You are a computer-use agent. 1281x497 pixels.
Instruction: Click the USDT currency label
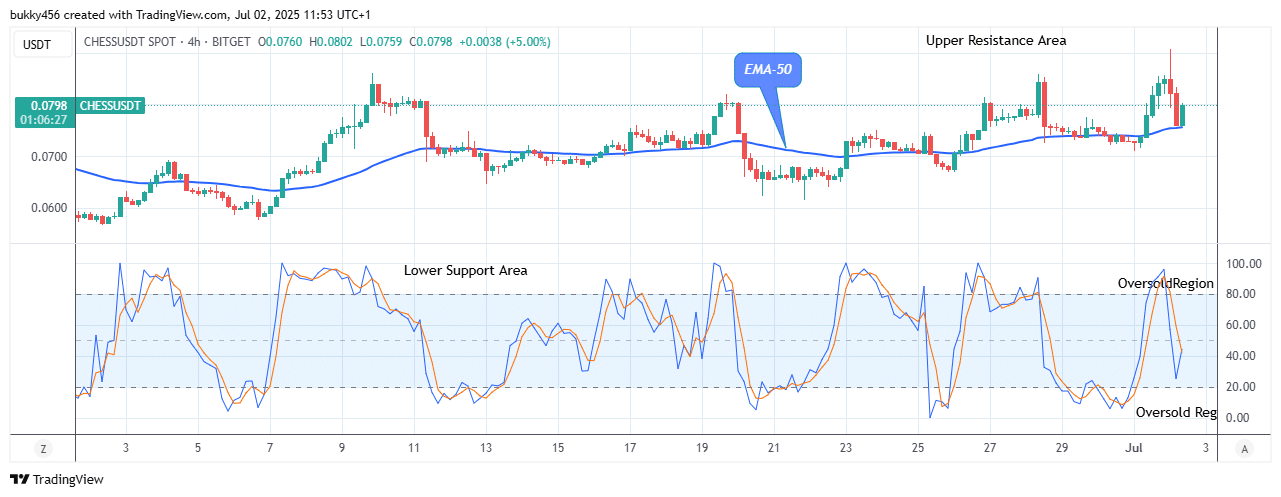coord(43,42)
